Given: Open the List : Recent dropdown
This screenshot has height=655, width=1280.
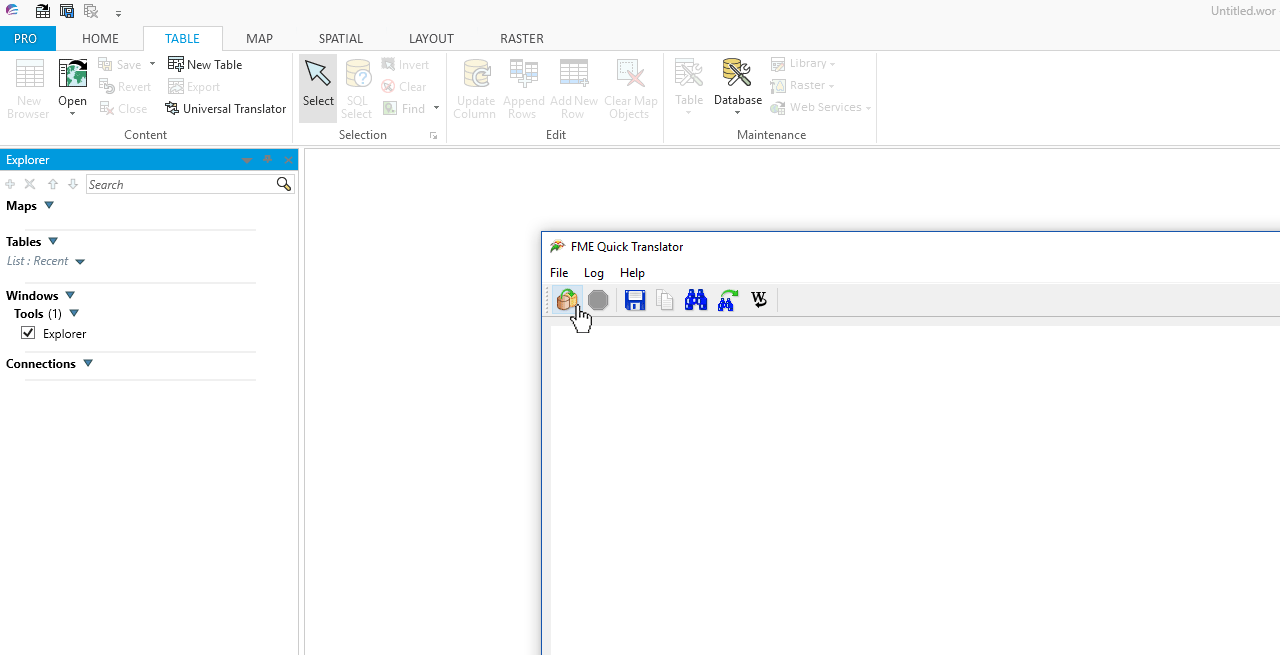Looking at the screenshot, I should click(x=80, y=262).
